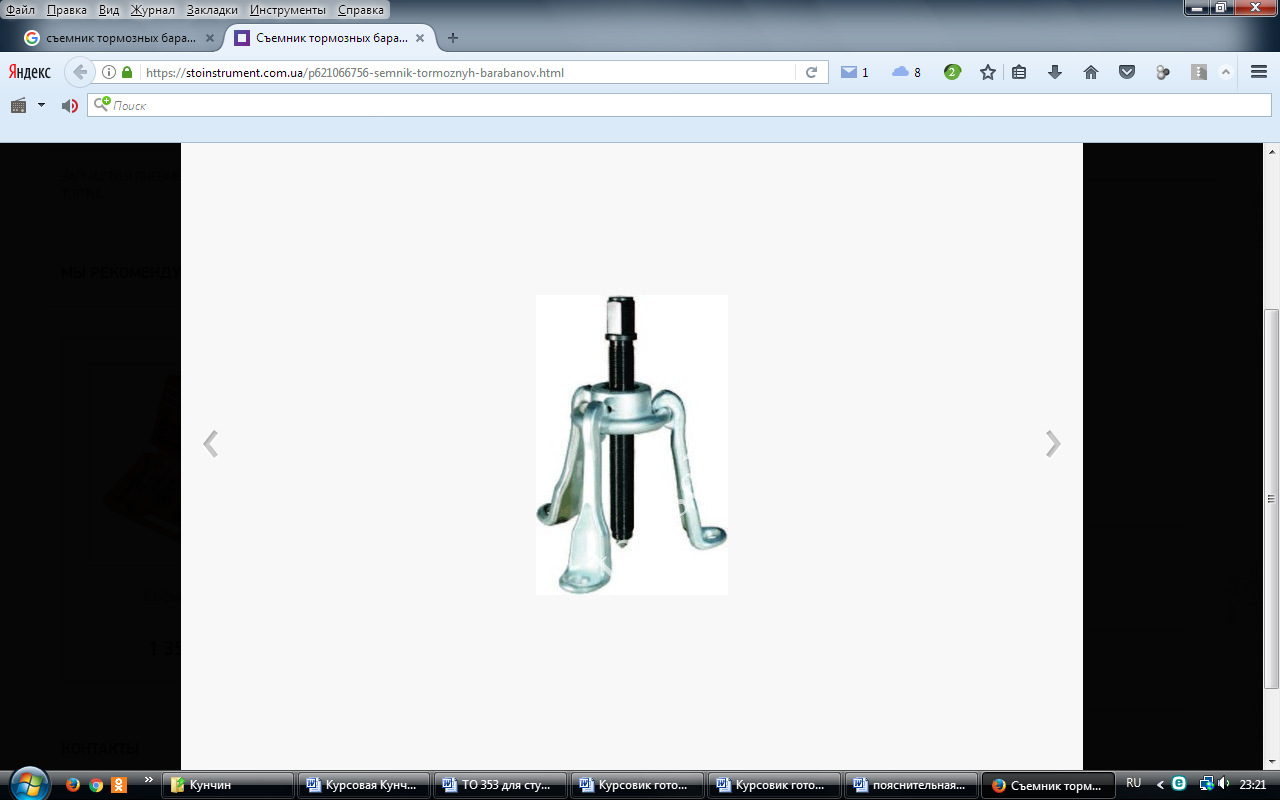The width and height of the screenshot is (1280, 800).
Task: Show next product image with right arrow
Action: tap(1052, 444)
